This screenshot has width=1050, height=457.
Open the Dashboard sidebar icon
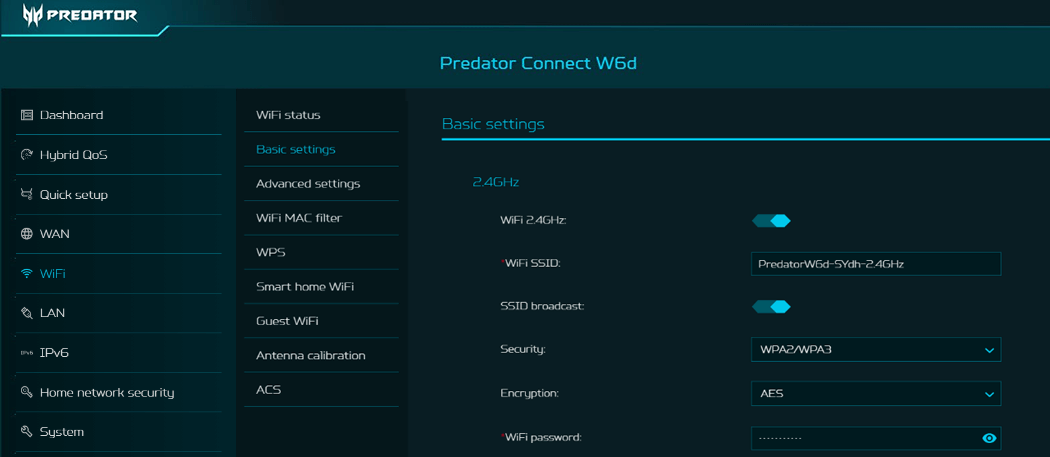coord(27,115)
